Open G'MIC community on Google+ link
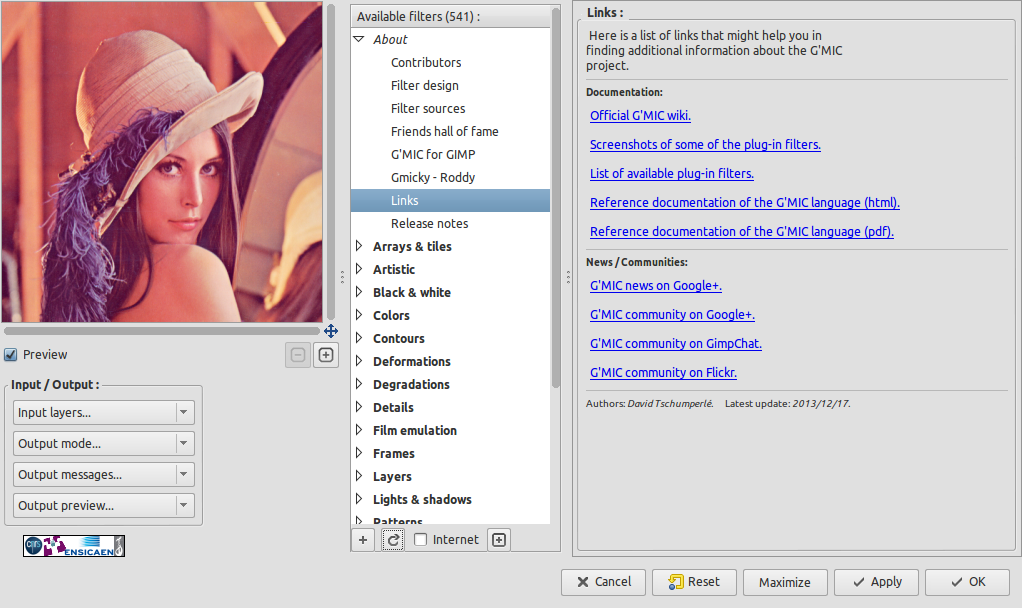The height and width of the screenshot is (608, 1022). [x=672, y=315]
